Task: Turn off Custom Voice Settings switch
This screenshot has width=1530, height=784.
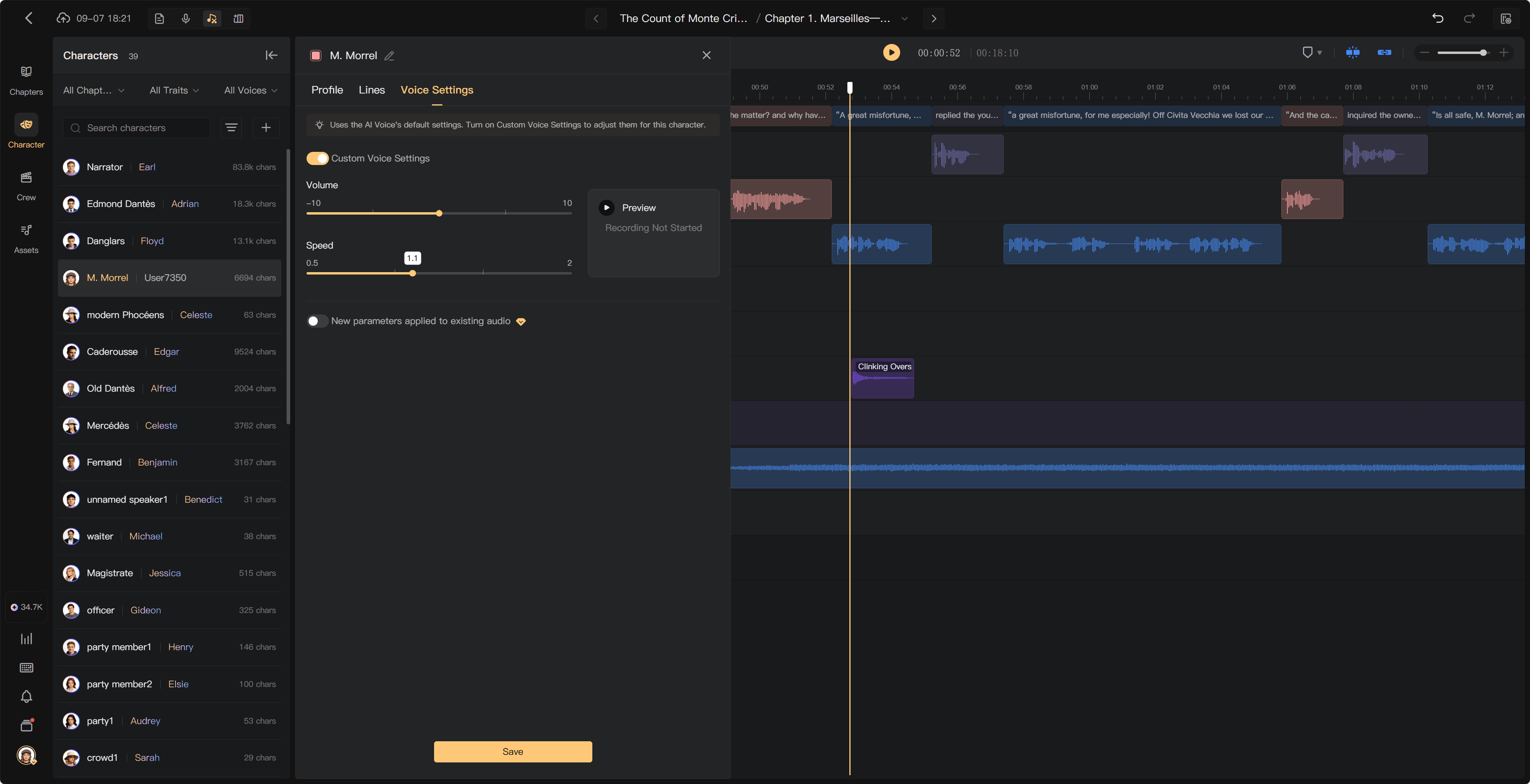Action: tap(317, 159)
